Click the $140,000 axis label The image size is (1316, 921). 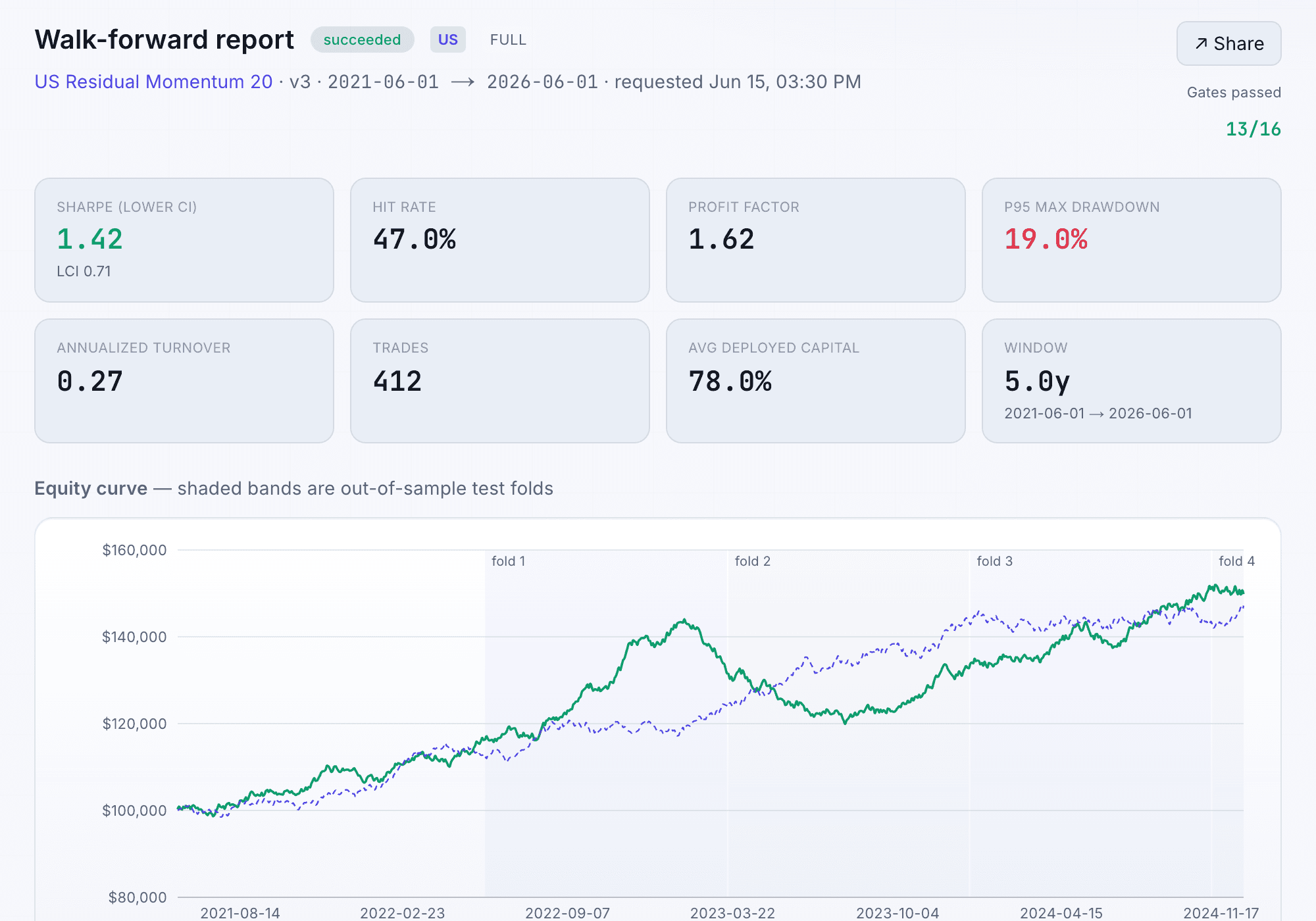tap(134, 637)
